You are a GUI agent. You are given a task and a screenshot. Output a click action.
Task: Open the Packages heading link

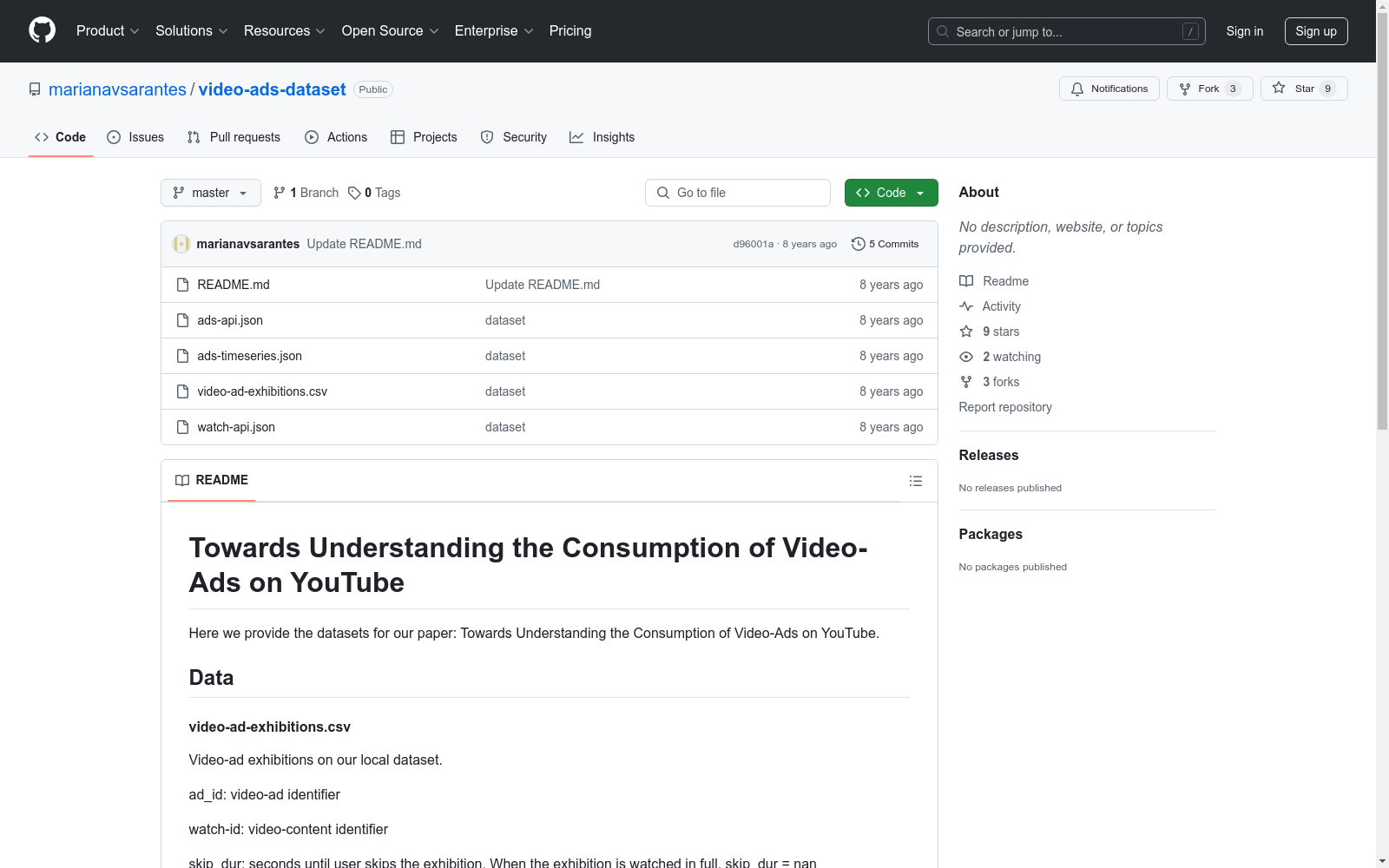pyautogui.click(x=991, y=534)
